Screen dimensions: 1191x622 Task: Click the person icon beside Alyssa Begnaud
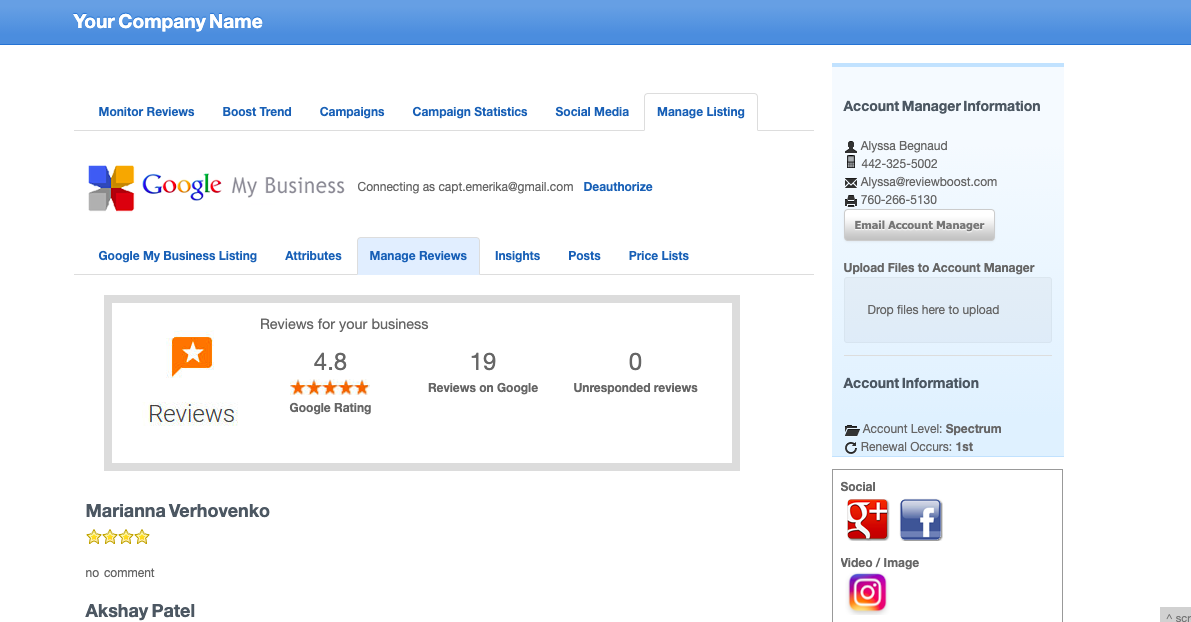(x=851, y=147)
